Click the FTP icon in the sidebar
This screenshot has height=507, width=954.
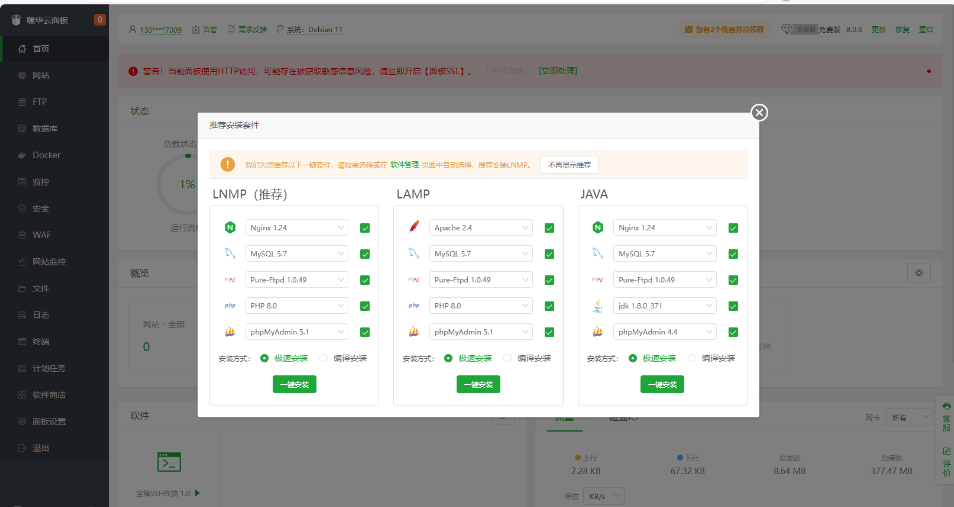[22, 102]
